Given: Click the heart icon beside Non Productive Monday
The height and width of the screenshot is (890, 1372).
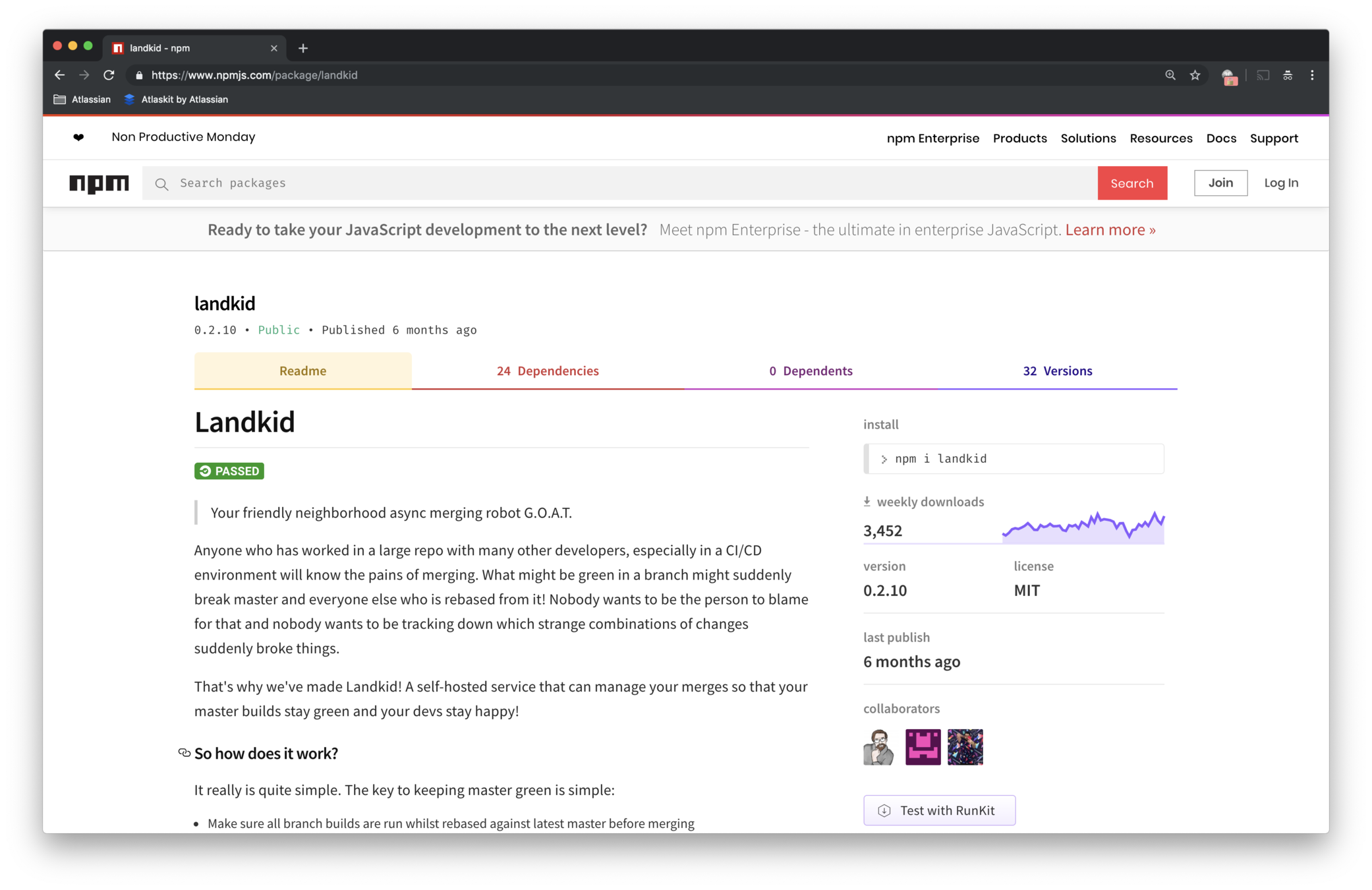Looking at the screenshot, I should [78, 137].
